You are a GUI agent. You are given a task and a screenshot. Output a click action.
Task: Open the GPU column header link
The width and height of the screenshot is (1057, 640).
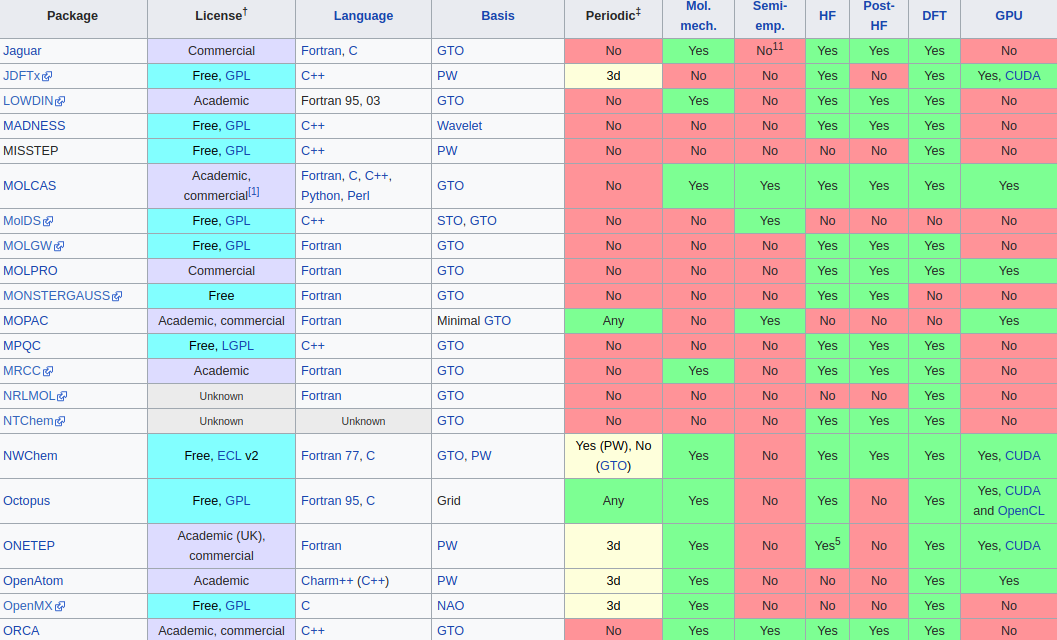click(x=1008, y=16)
